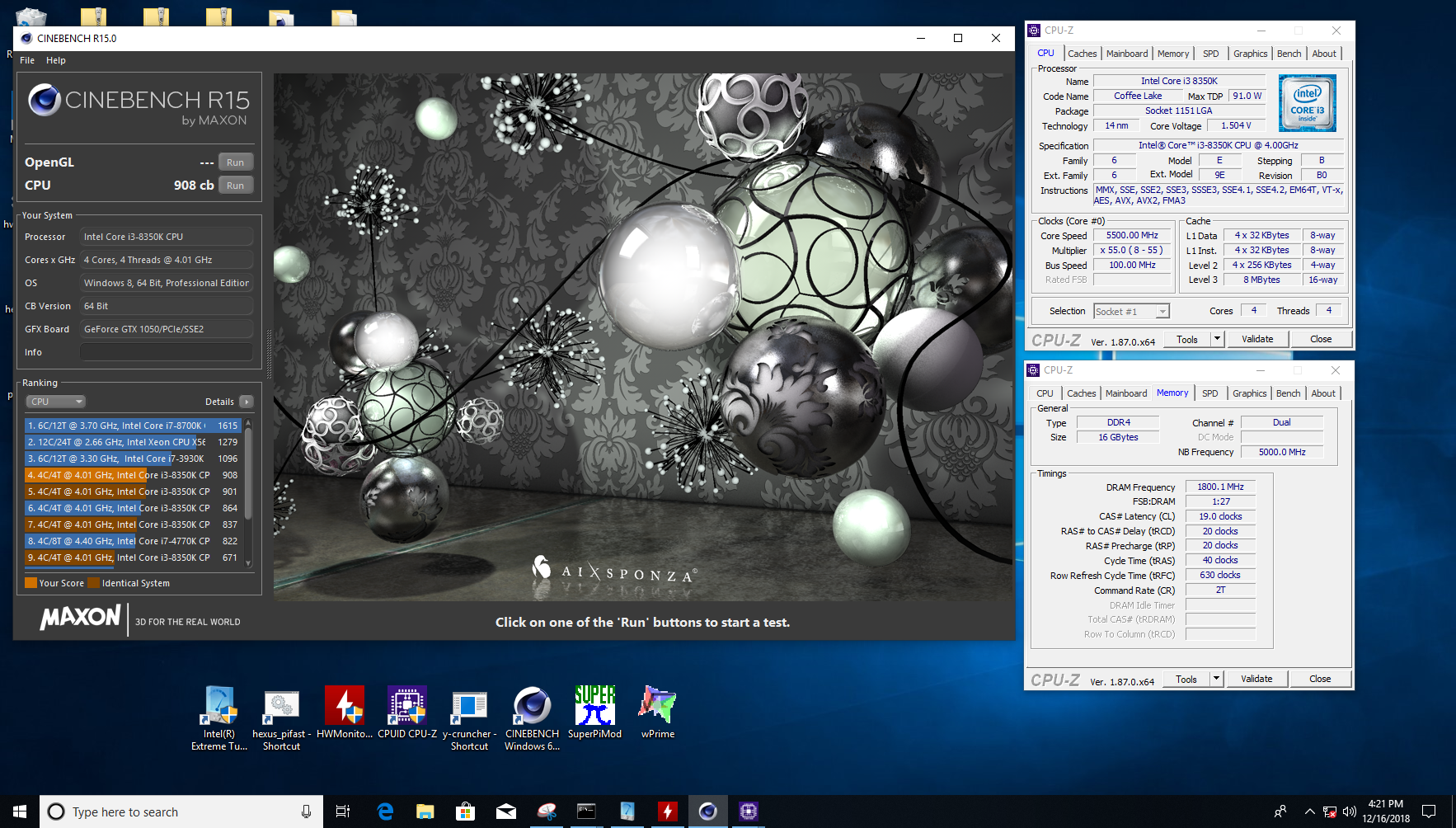Image resolution: width=1456 pixels, height=828 pixels.
Task: Run the OpenGL benchmark test
Action: pyautogui.click(x=235, y=162)
